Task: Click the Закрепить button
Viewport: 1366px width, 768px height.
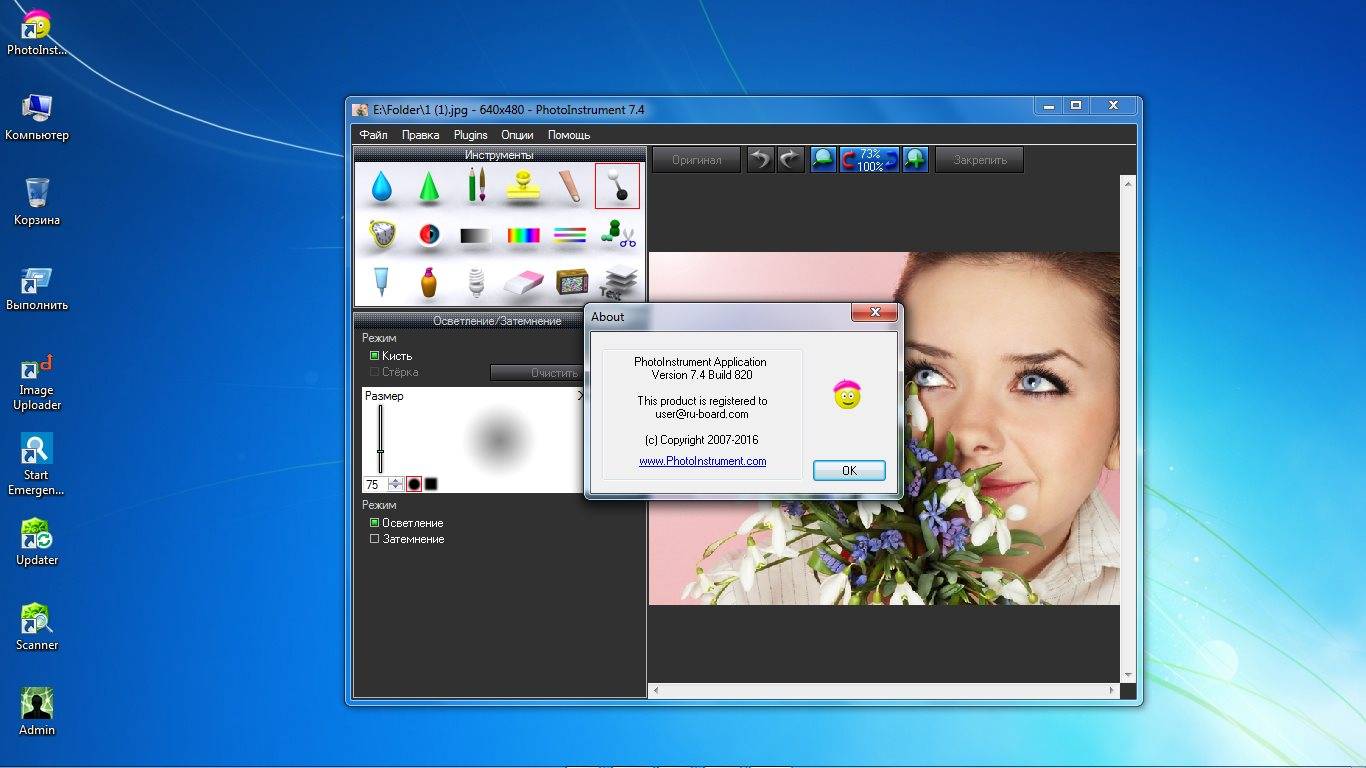Action: click(979, 159)
